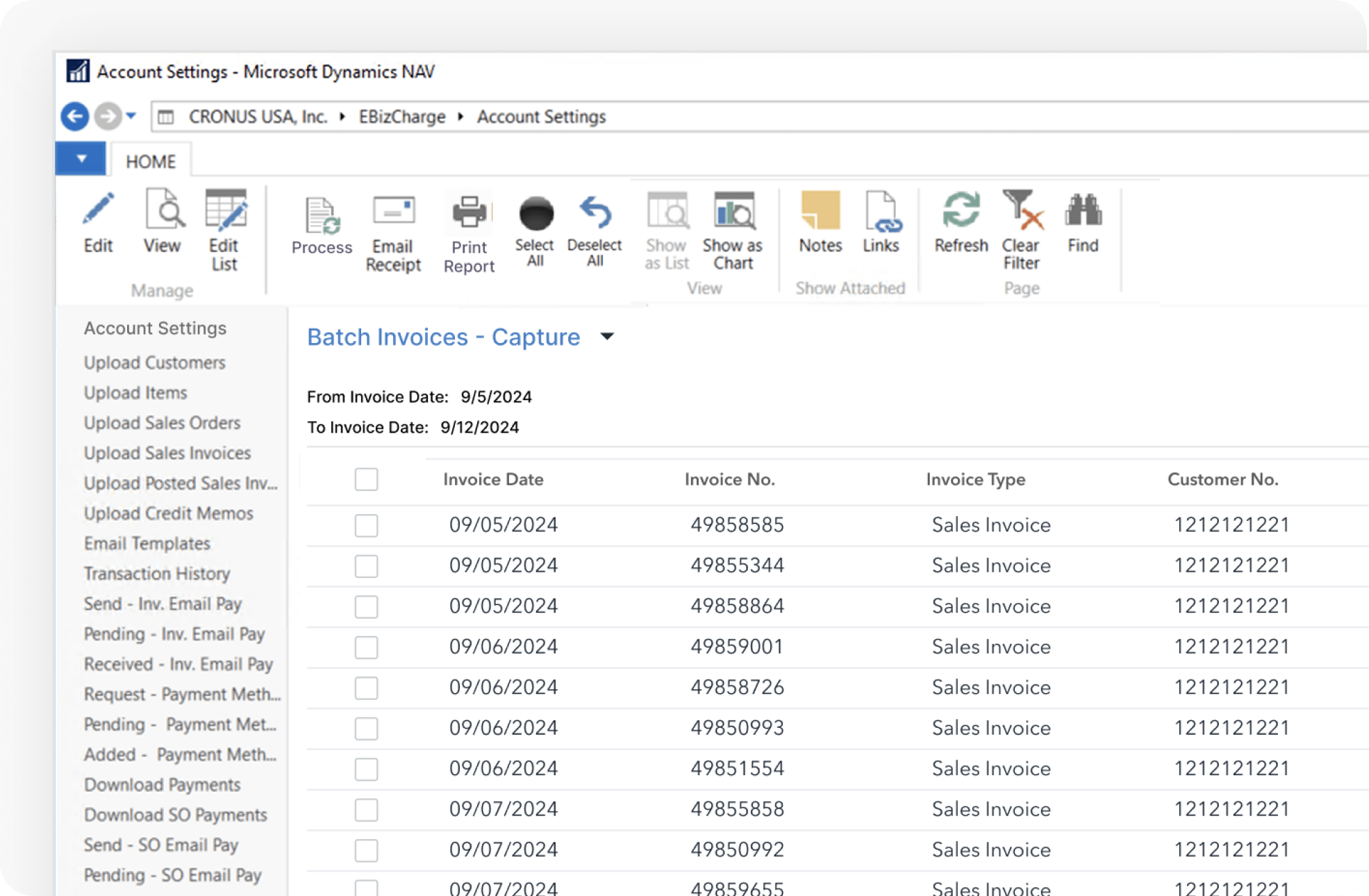The width and height of the screenshot is (1369, 896).
Task: Open the forward navigation history dropdown
Action: coord(133,116)
